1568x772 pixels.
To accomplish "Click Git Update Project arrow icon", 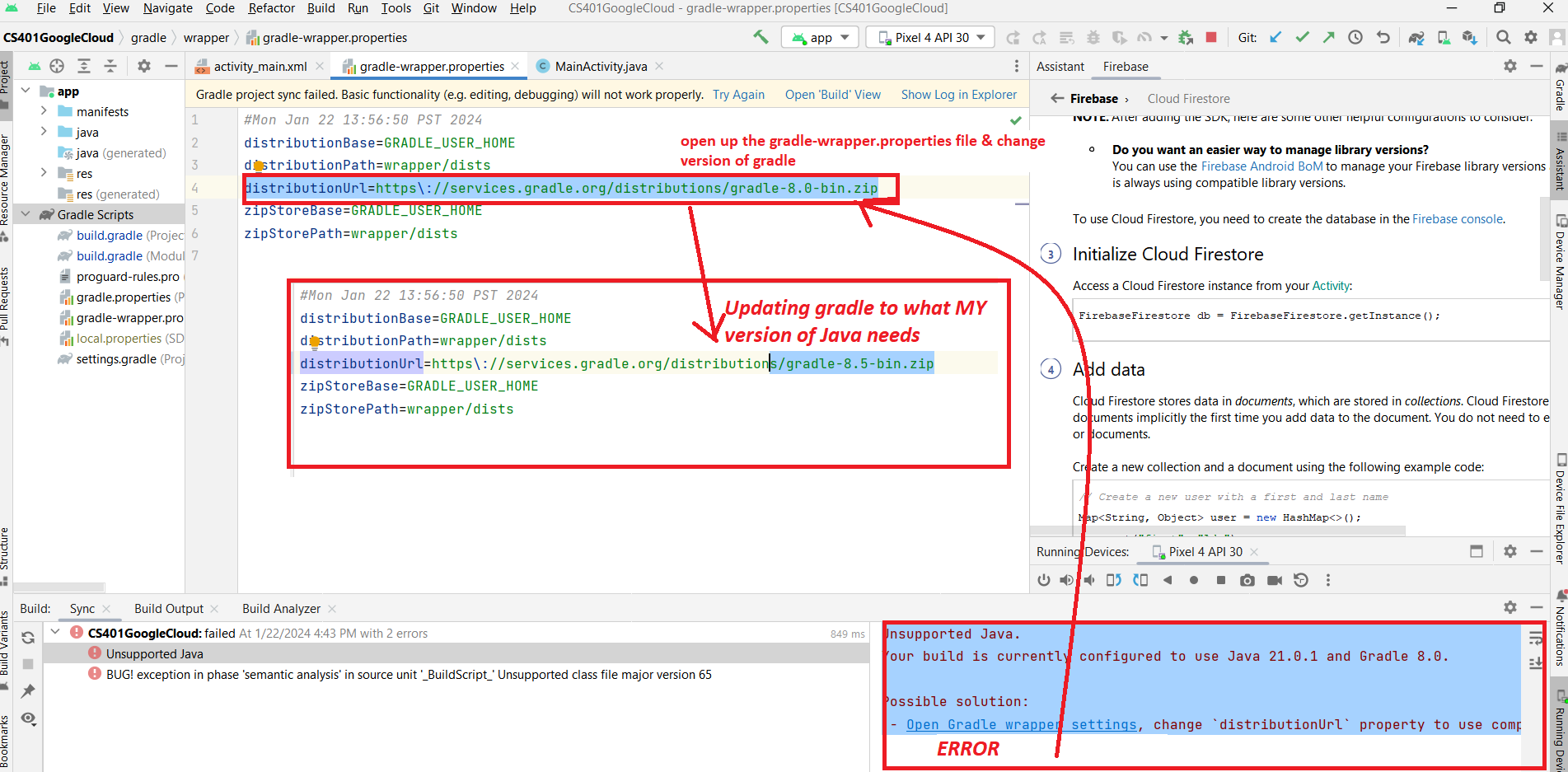I will (1275, 37).
